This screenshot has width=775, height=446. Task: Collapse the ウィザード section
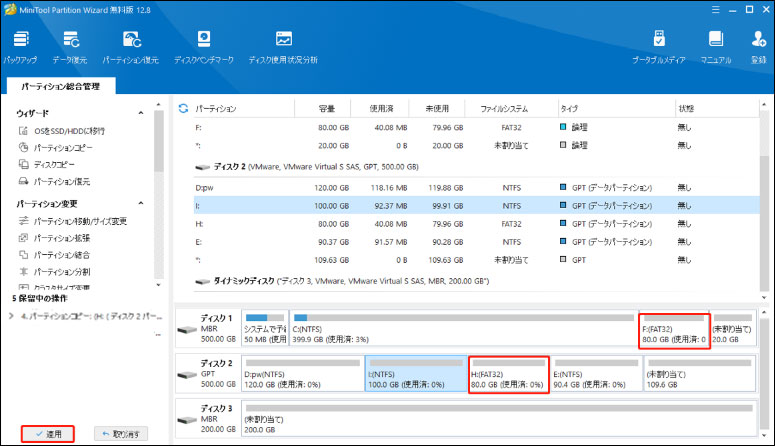click(141, 113)
